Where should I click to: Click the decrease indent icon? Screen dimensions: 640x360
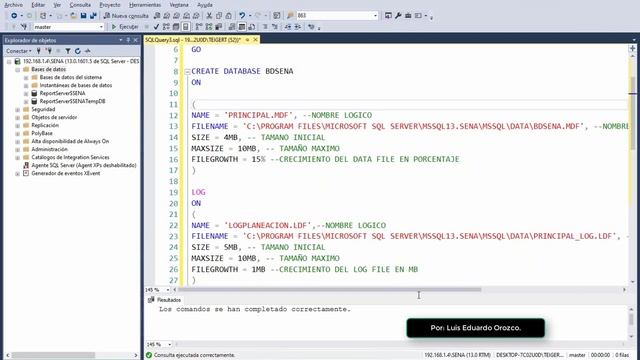coord(288,27)
